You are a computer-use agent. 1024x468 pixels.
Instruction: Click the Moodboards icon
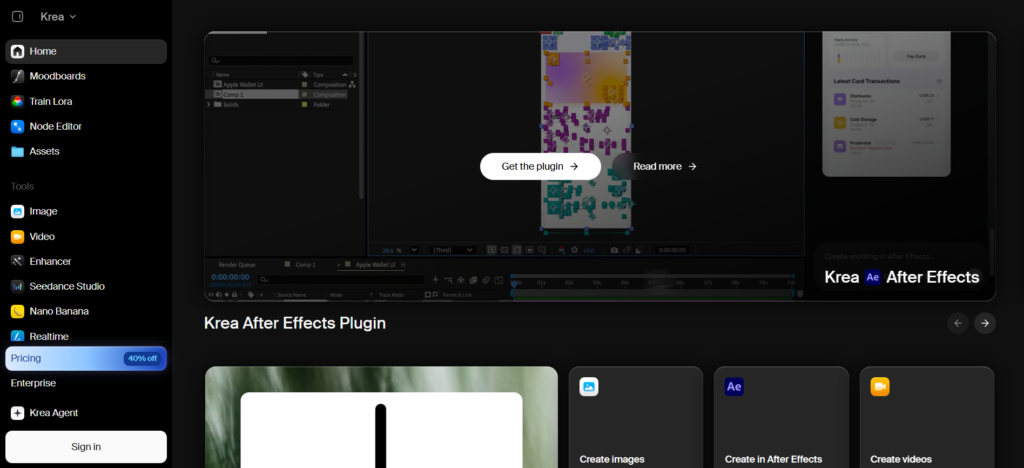click(18, 76)
